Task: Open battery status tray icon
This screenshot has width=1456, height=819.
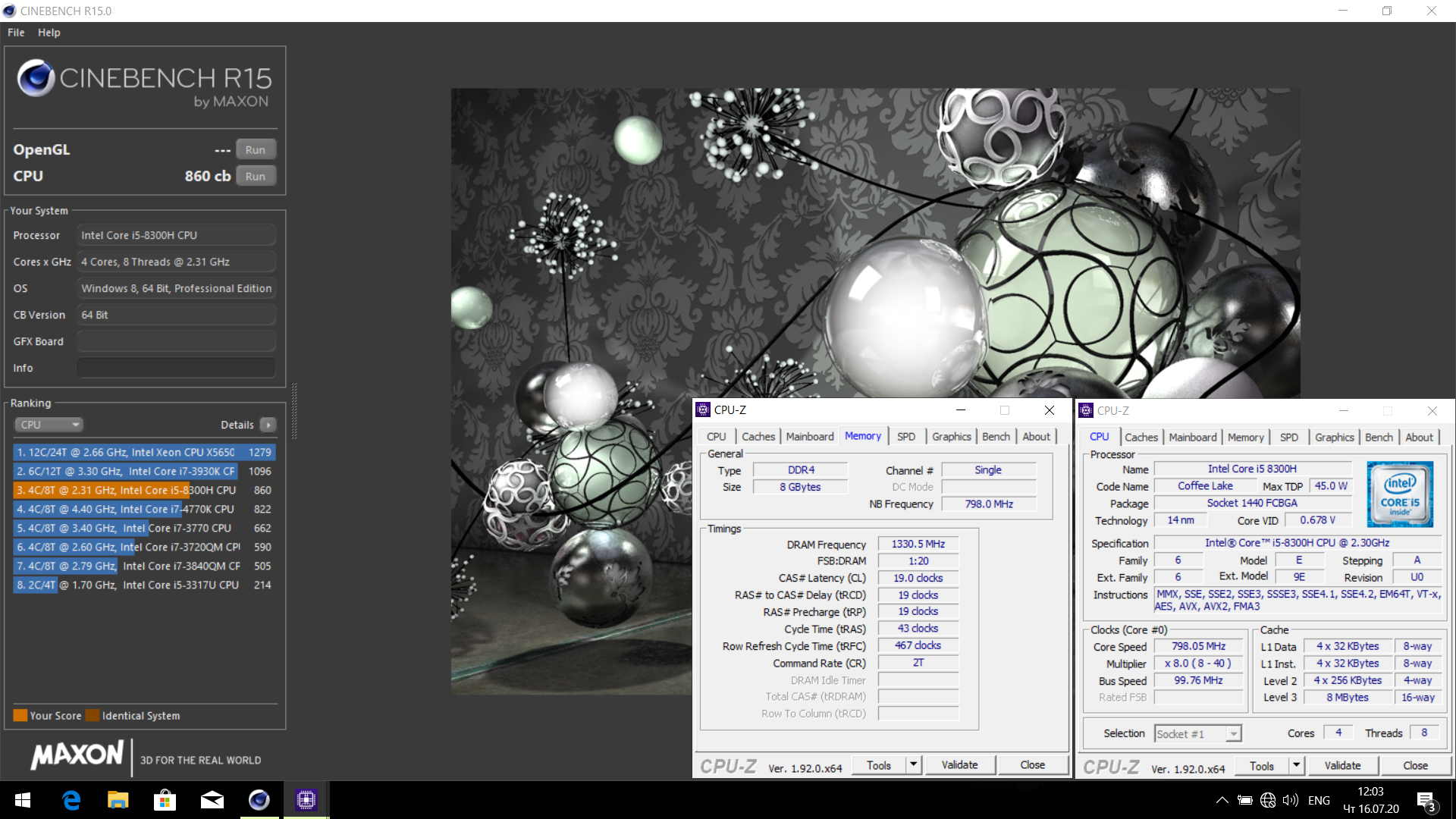Action: [1244, 800]
